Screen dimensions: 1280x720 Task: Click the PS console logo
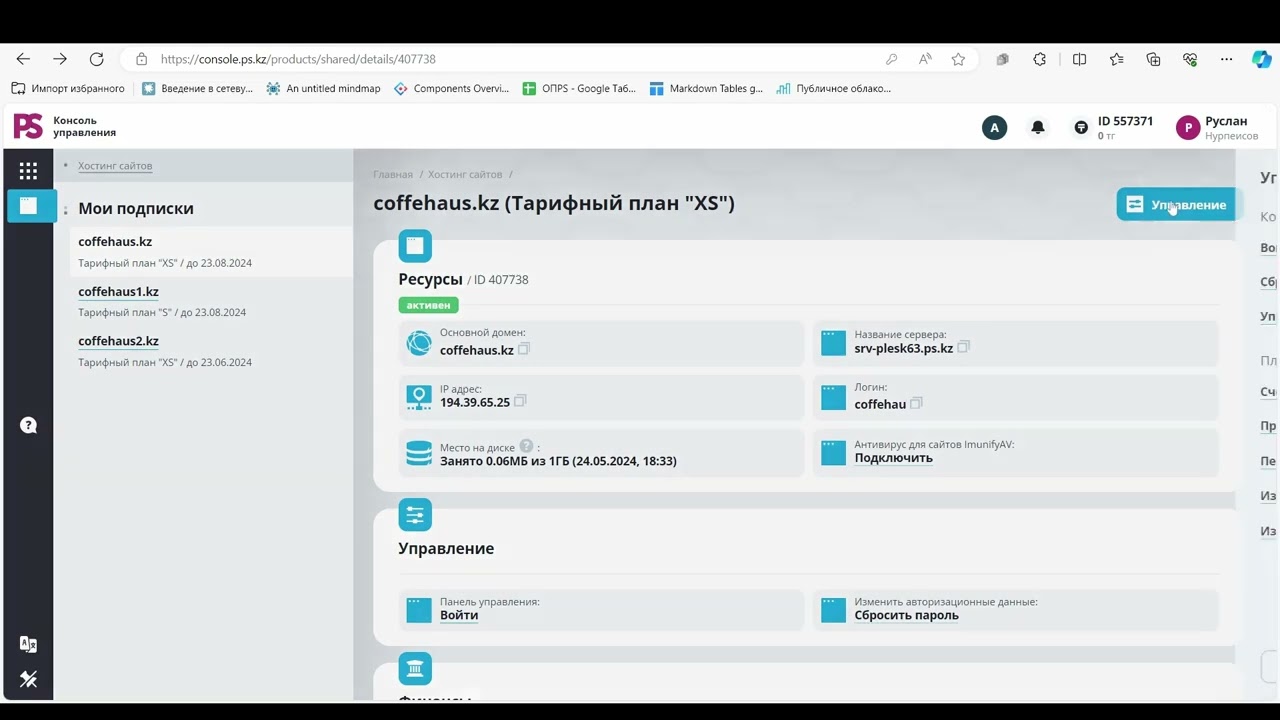tap(28, 126)
